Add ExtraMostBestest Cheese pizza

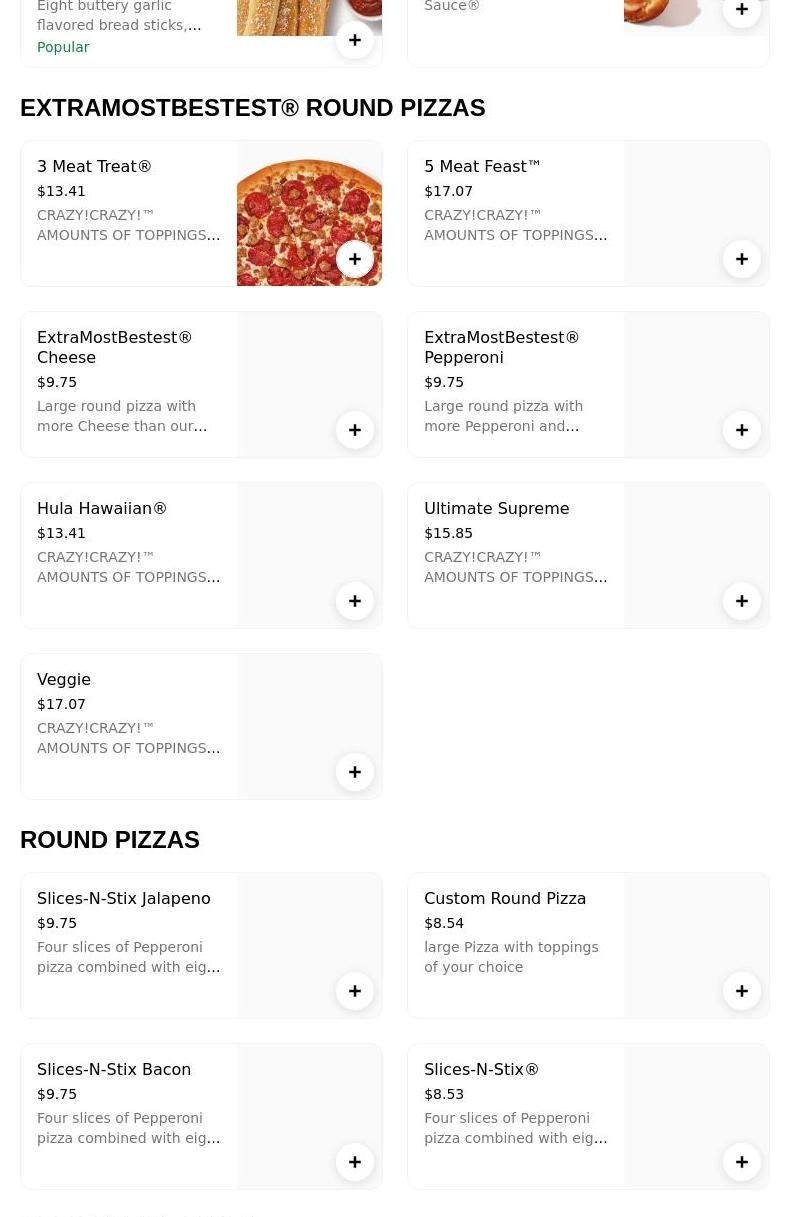pos(355,430)
